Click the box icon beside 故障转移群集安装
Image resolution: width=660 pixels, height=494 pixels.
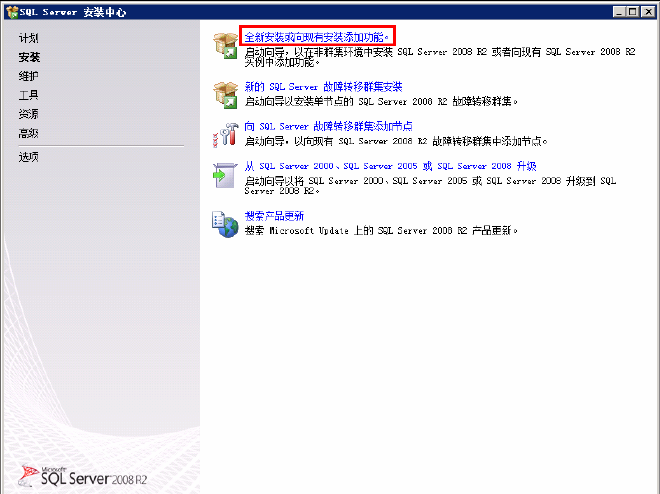tap(225, 95)
